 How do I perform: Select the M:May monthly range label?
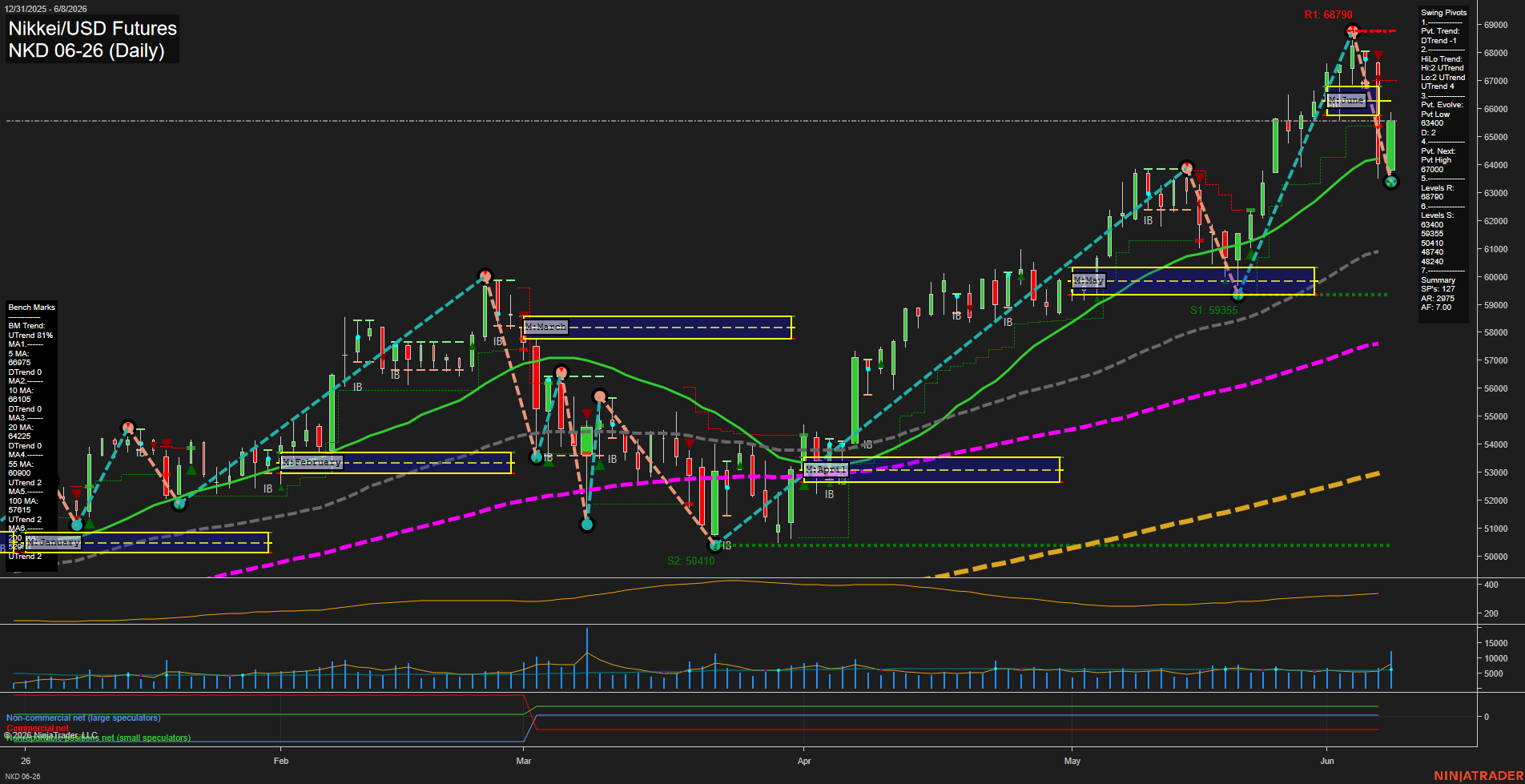[x=1088, y=280]
